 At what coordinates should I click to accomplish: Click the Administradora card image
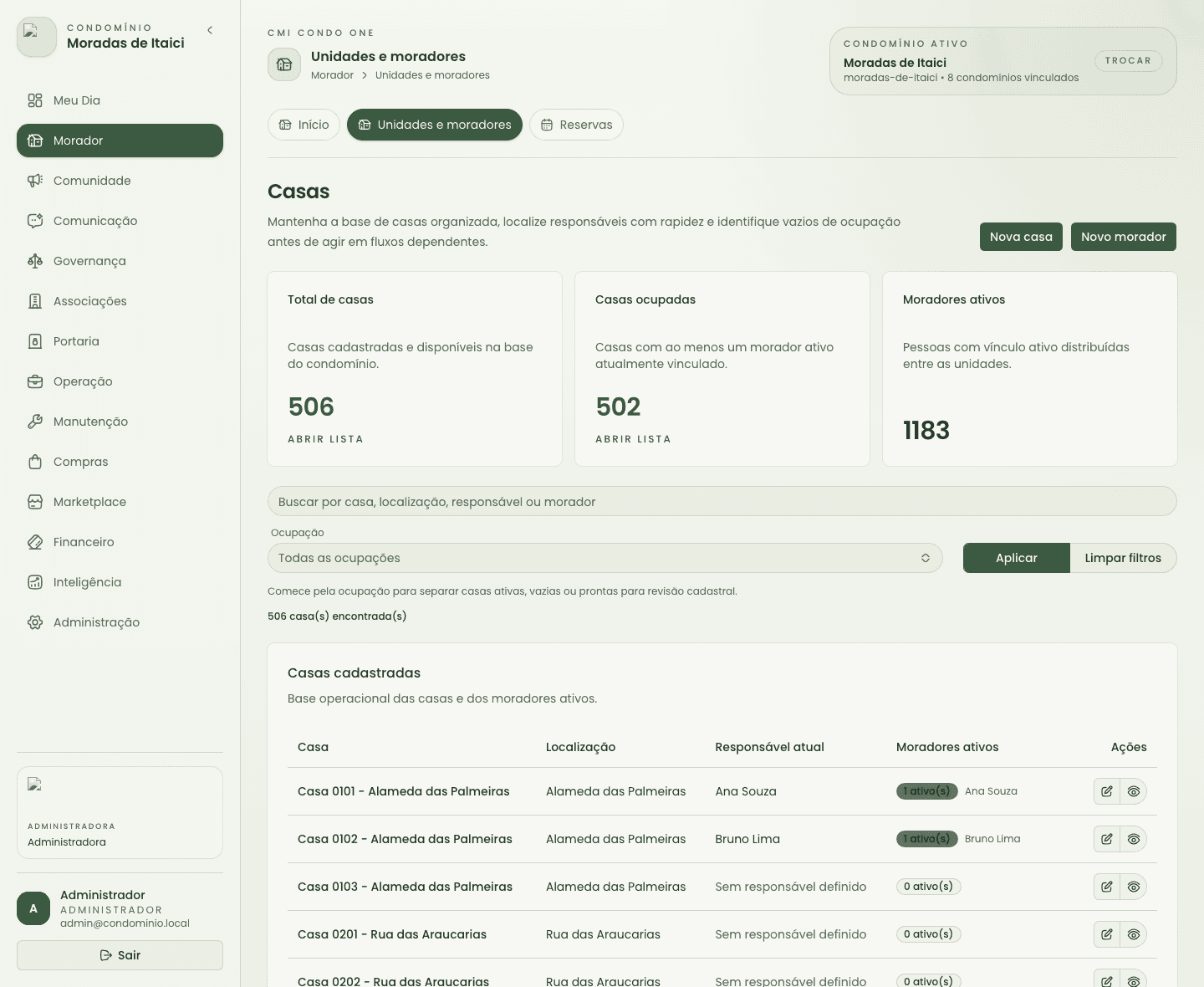tap(34, 784)
